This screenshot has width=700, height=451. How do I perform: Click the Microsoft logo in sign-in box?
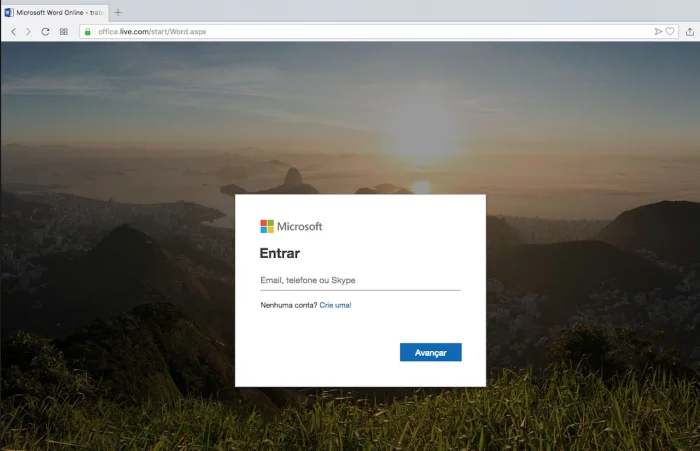291,226
